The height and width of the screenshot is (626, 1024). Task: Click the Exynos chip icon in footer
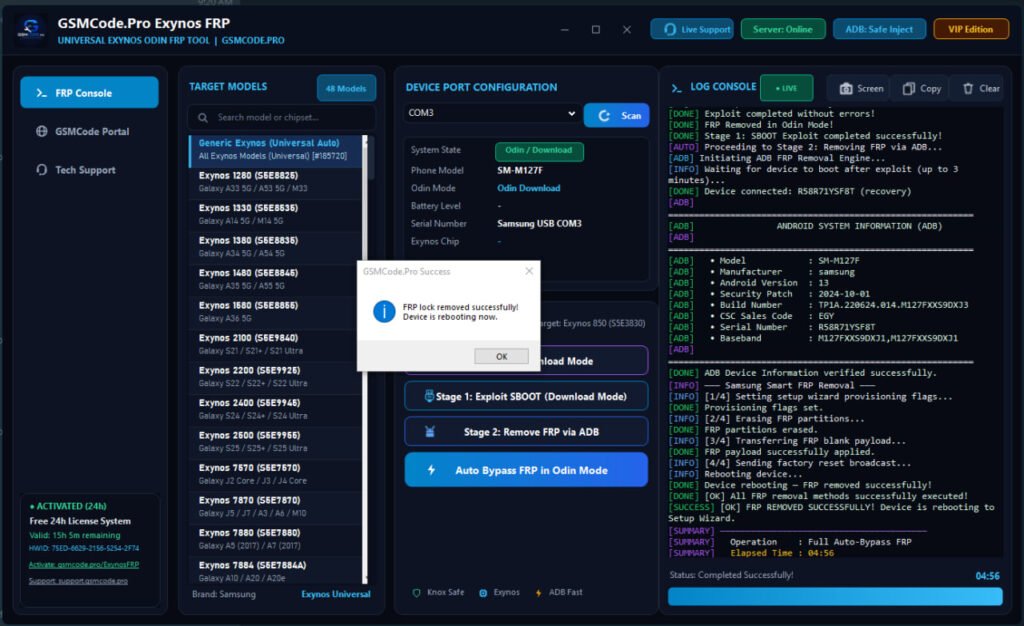(x=483, y=593)
